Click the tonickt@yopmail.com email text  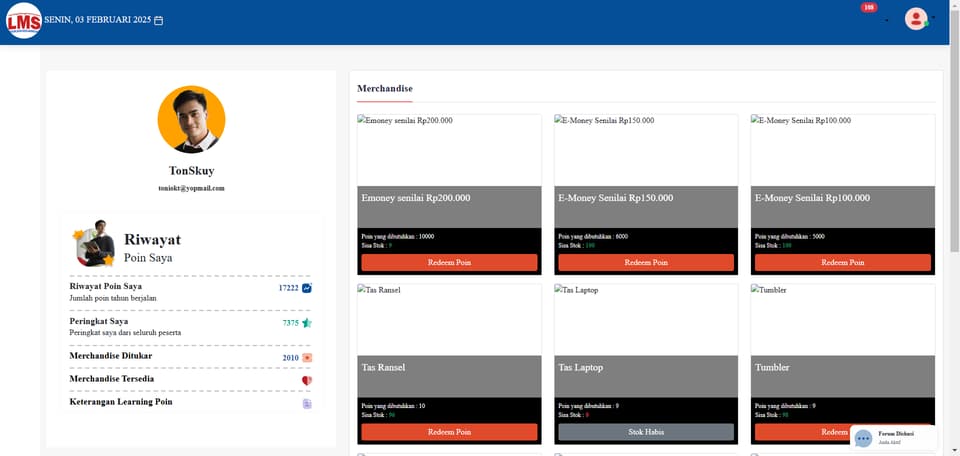(192, 189)
